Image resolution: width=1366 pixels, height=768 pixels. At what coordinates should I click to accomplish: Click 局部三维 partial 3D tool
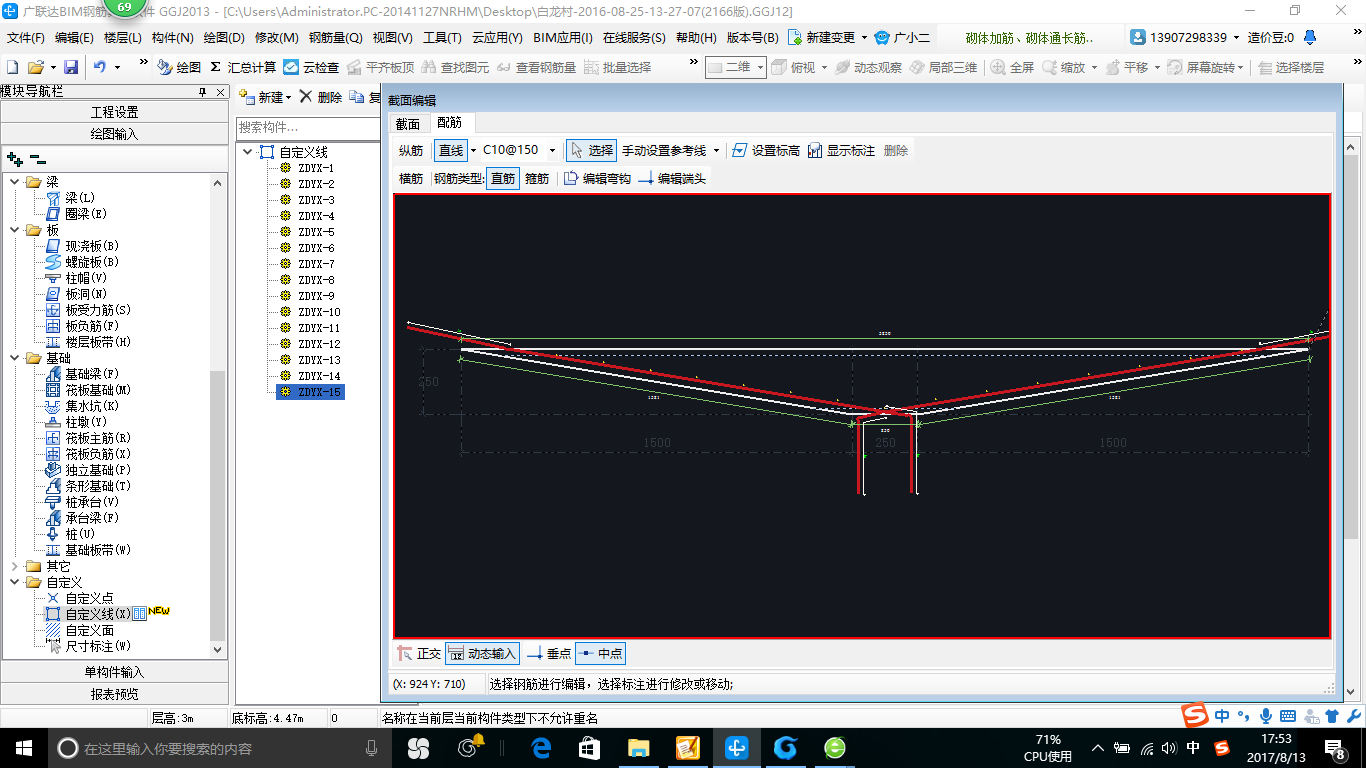tap(943, 67)
